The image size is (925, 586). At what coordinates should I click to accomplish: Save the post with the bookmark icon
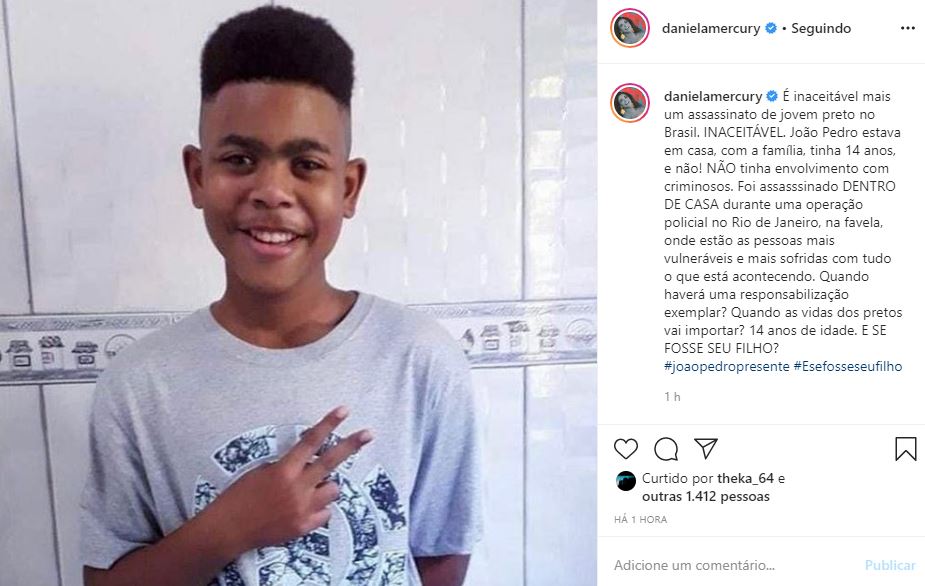[x=906, y=449]
